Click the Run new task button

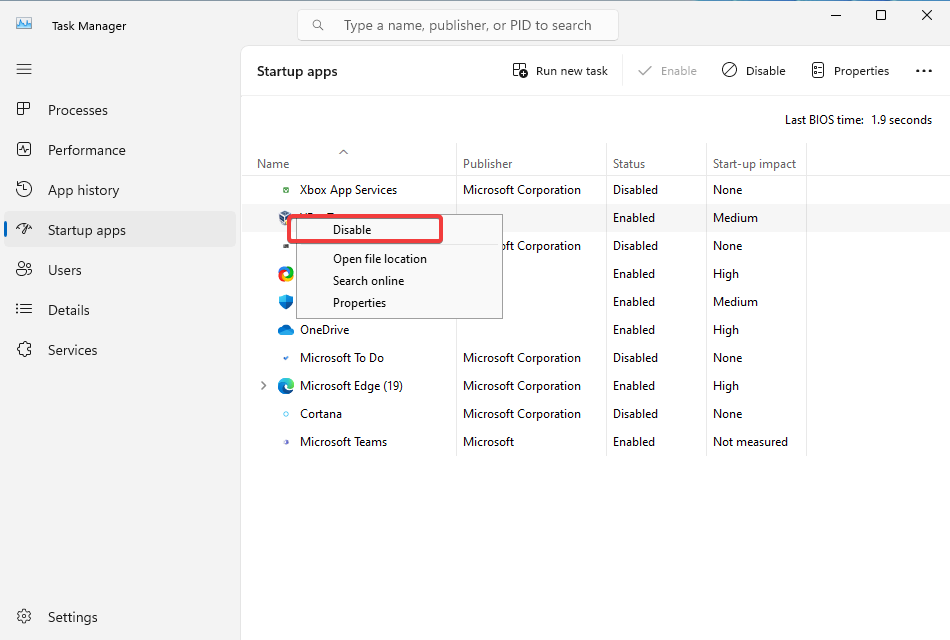(560, 71)
